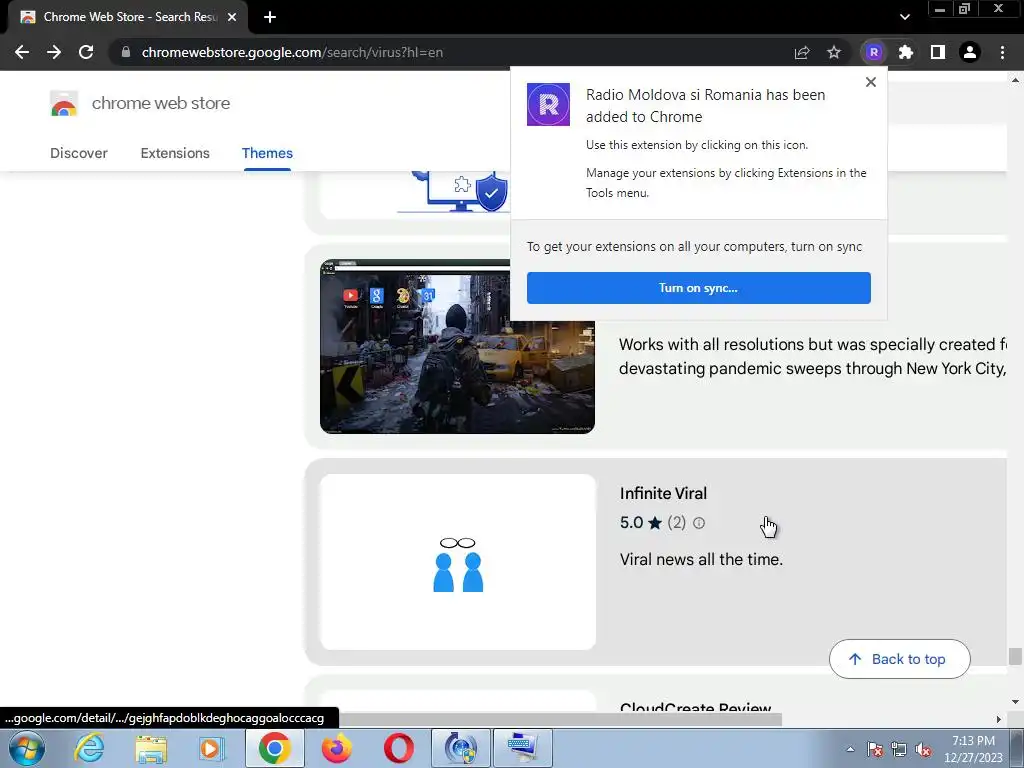1024x768 pixels.
Task: Click the scroll up arrow
Action: pos(1015,80)
